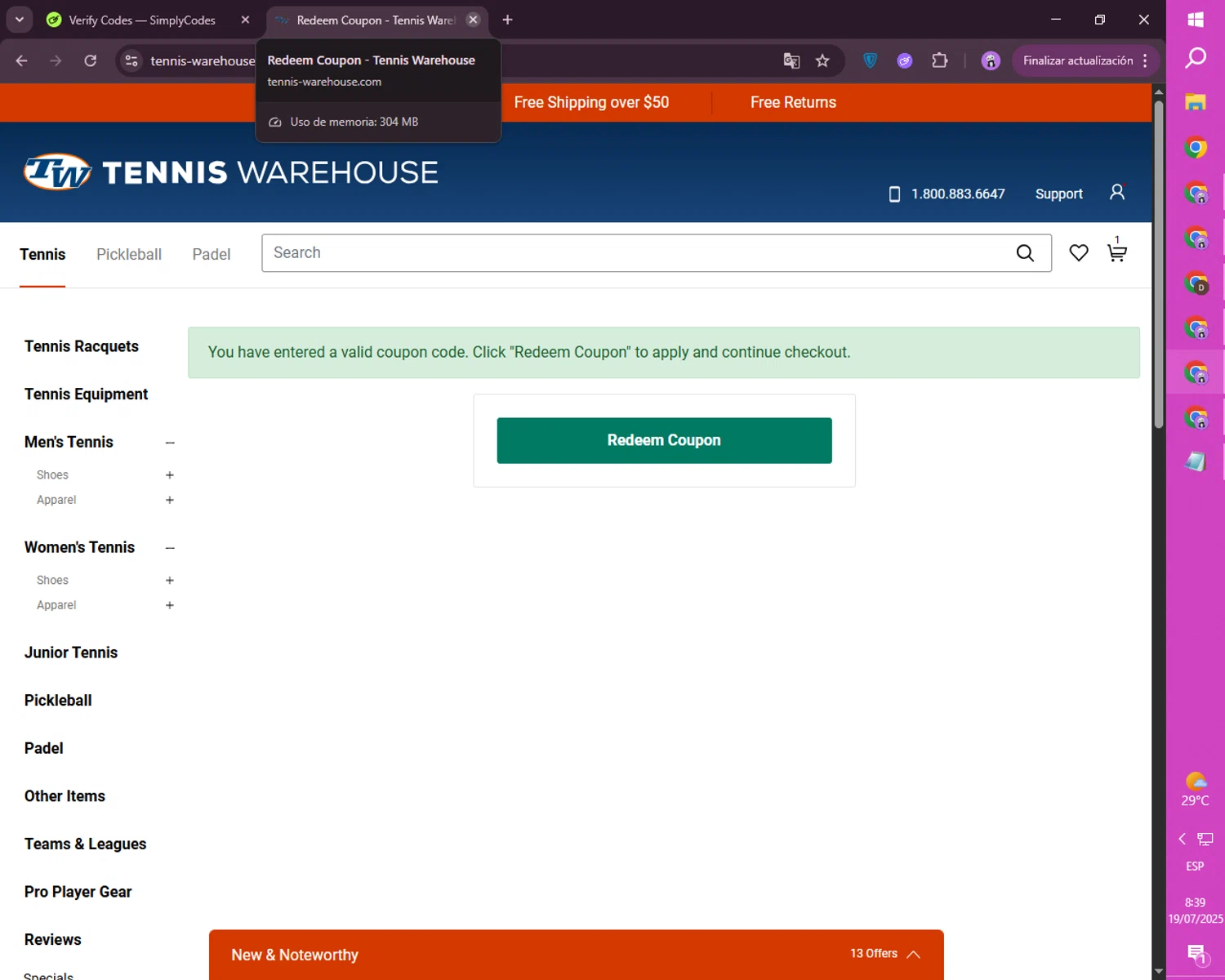Screen dimensions: 1225x980
Task: Open File Explorer from the taskbar
Action: [x=1196, y=102]
